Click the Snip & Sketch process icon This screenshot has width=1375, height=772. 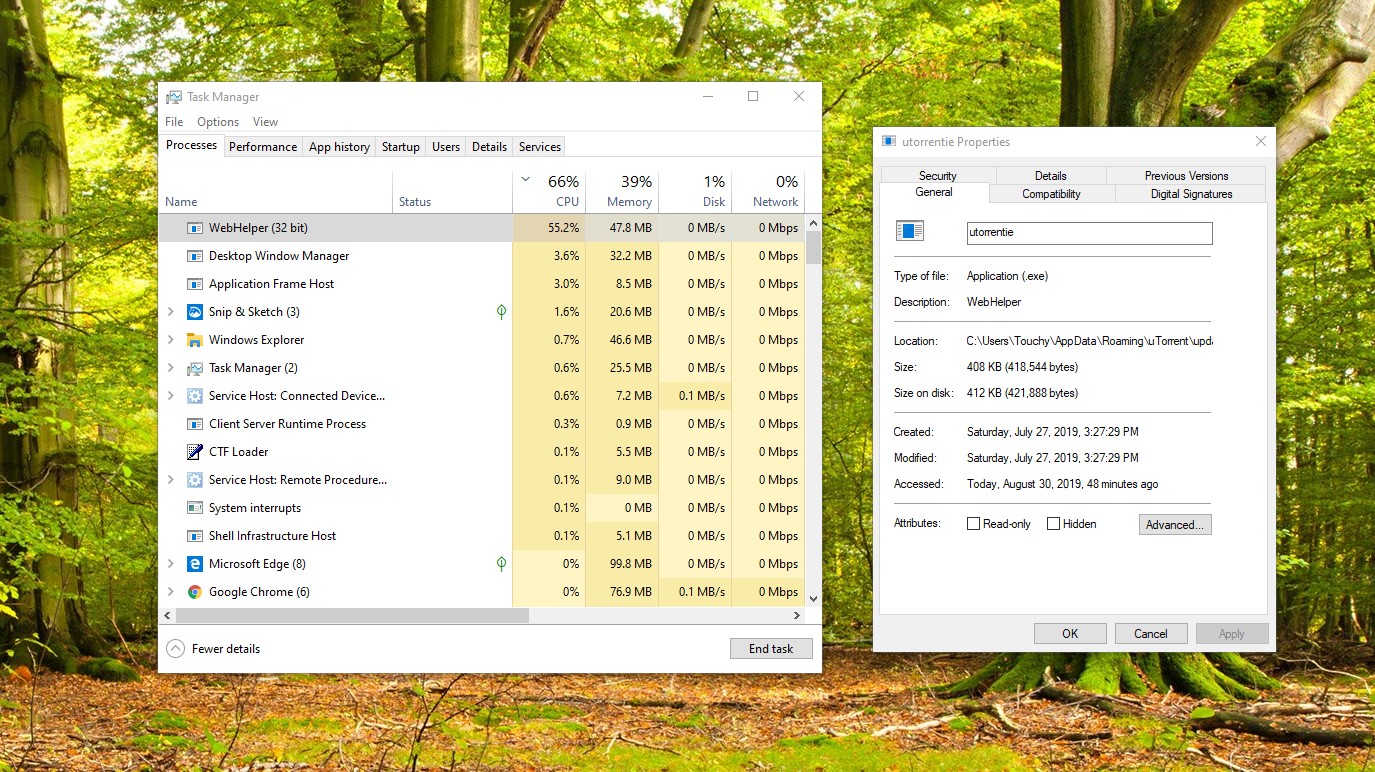tap(195, 312)
